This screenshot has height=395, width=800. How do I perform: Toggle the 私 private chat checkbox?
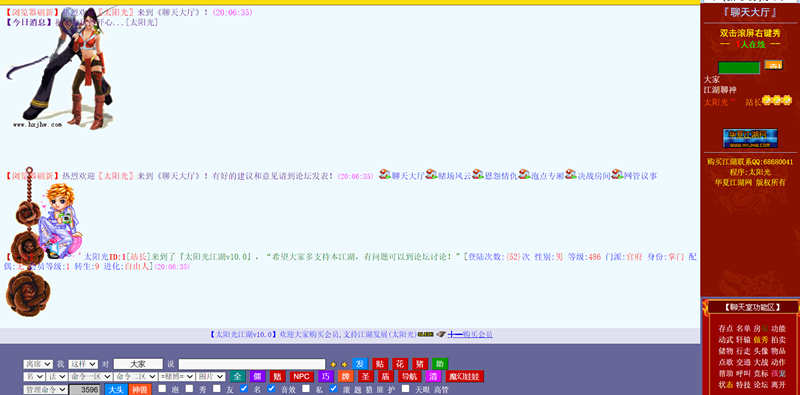point(306,389)
